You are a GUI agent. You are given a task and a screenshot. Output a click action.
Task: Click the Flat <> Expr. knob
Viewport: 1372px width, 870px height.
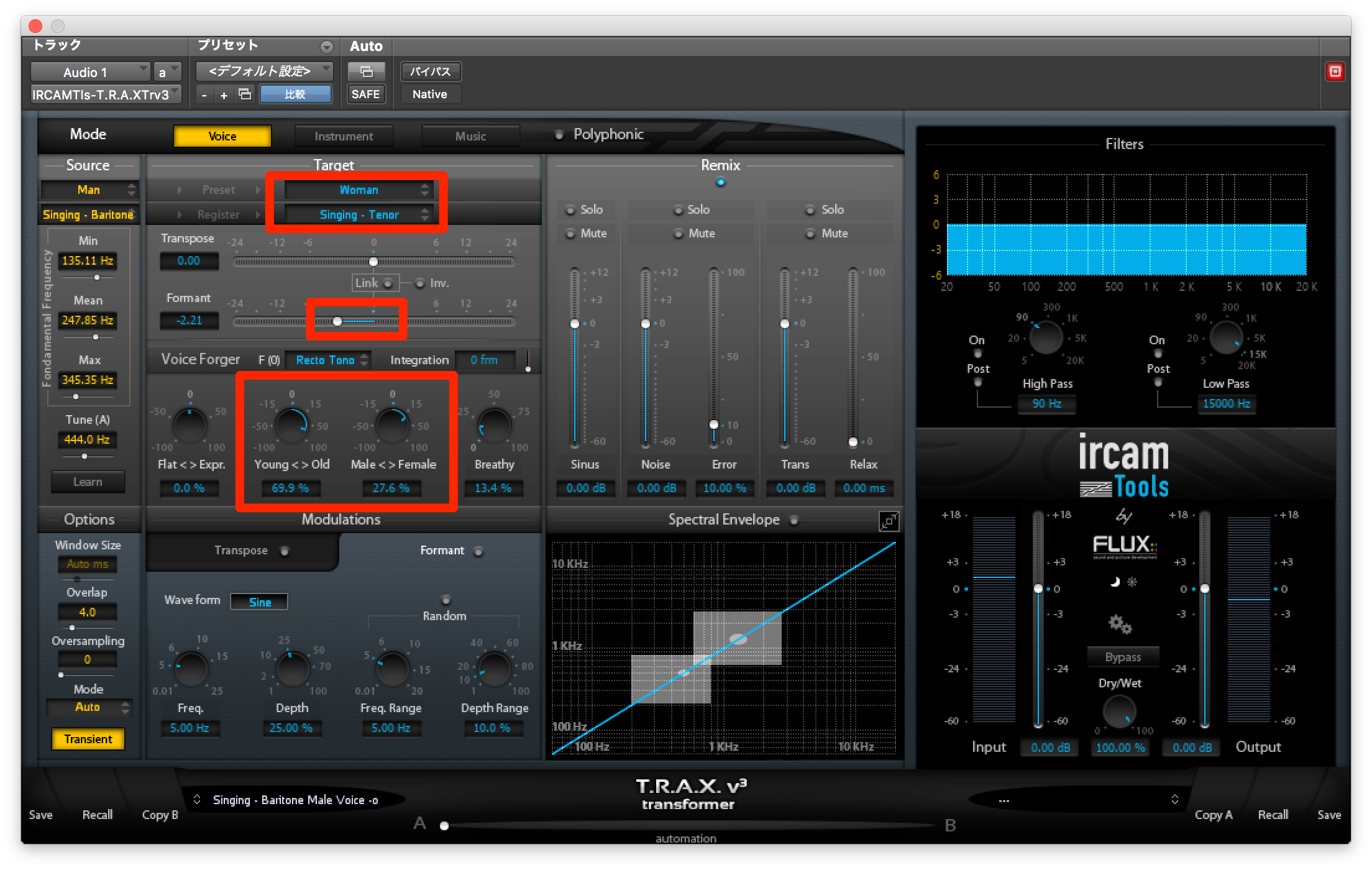click(190, 425)
